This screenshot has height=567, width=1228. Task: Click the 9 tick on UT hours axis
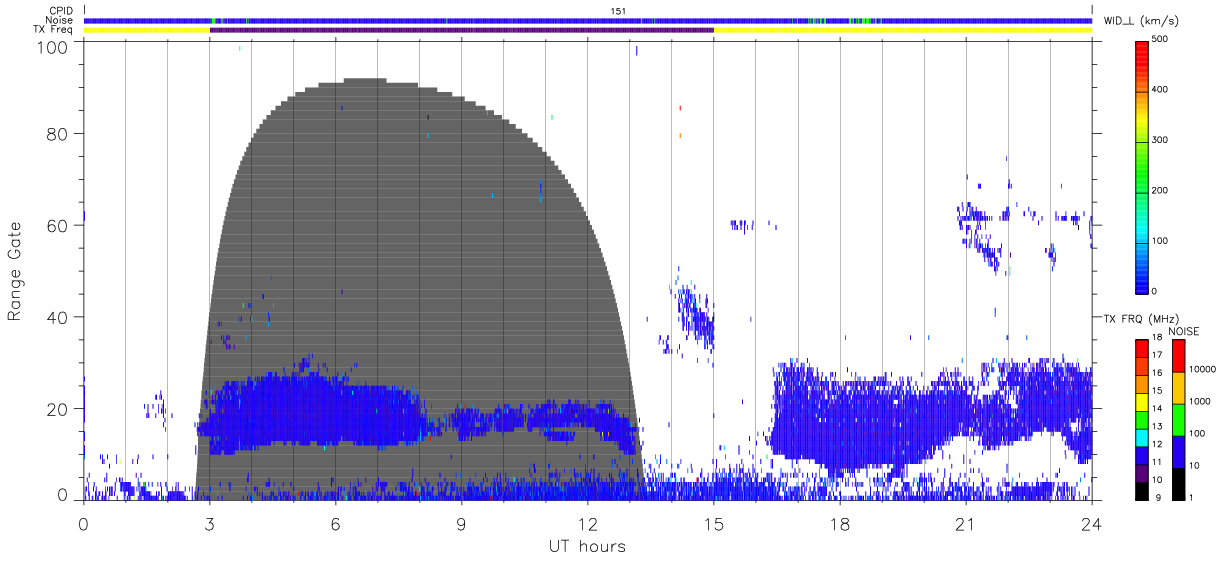[x=462, y=523]
